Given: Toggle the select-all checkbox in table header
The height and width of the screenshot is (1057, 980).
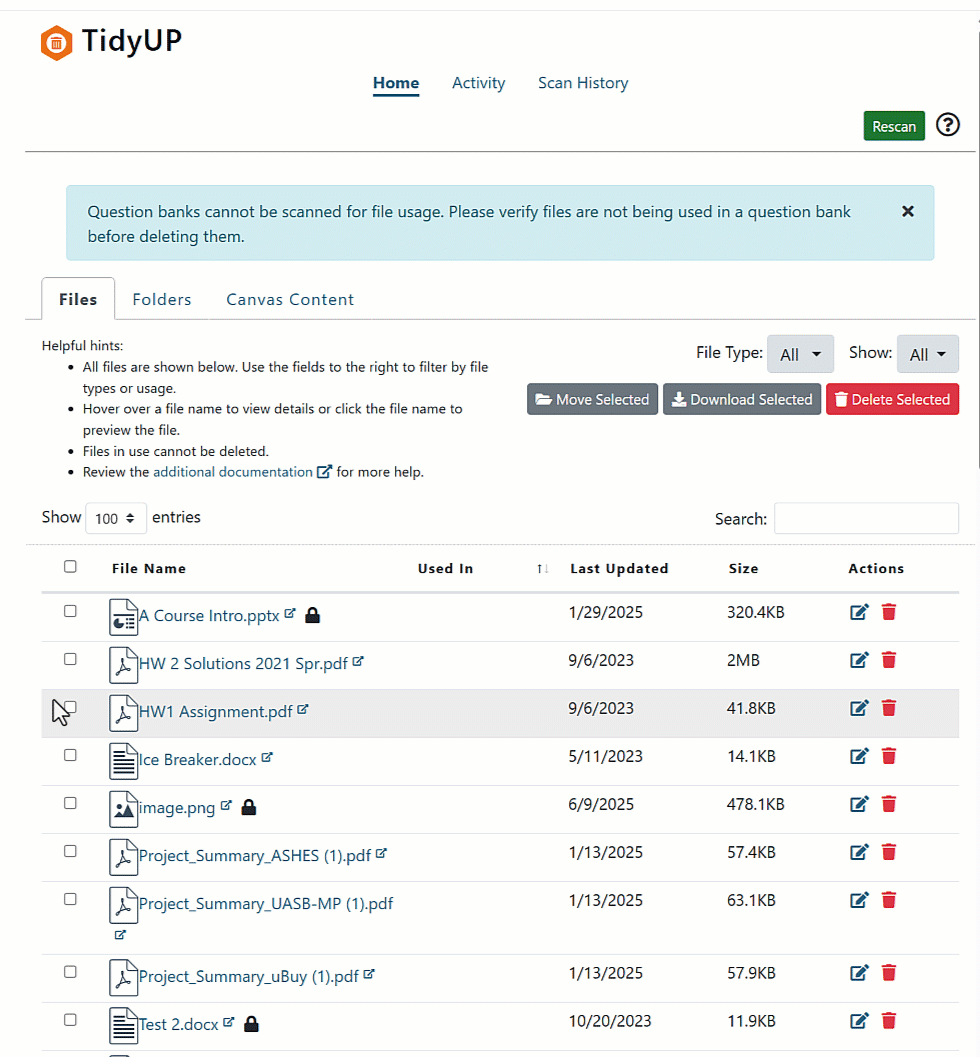Looking at the screenshot, I should pos(70,566).
